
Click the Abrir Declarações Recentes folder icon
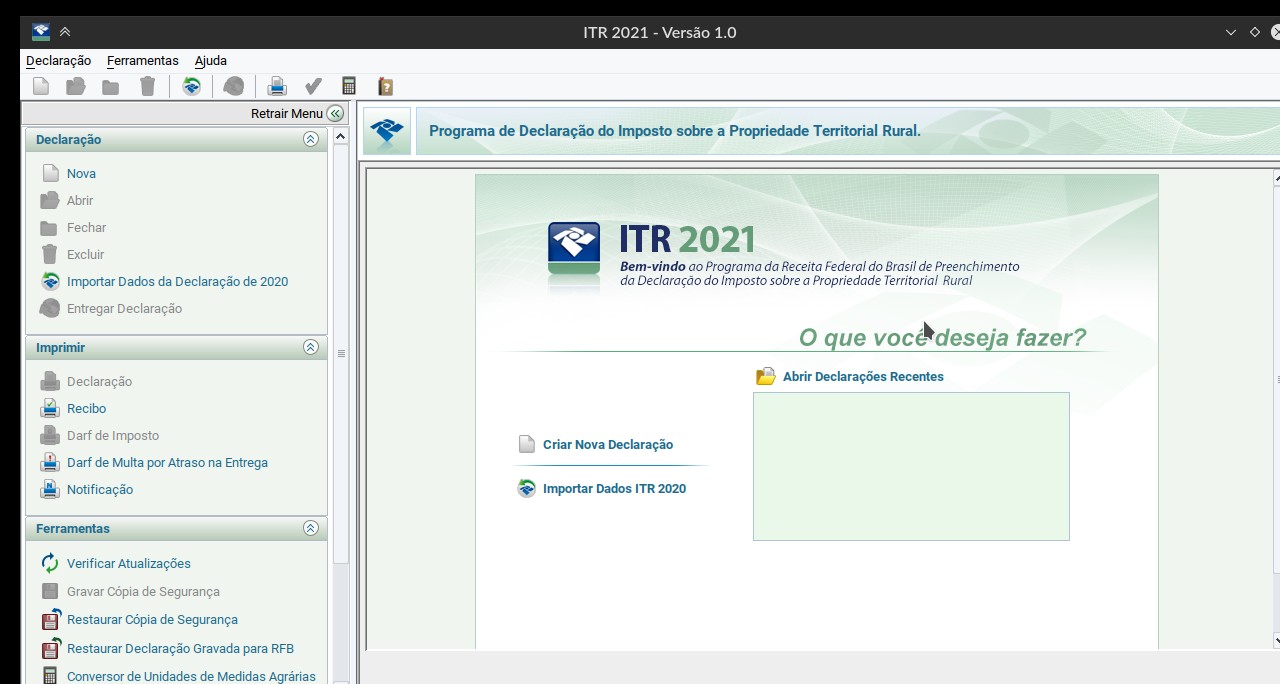766,376
